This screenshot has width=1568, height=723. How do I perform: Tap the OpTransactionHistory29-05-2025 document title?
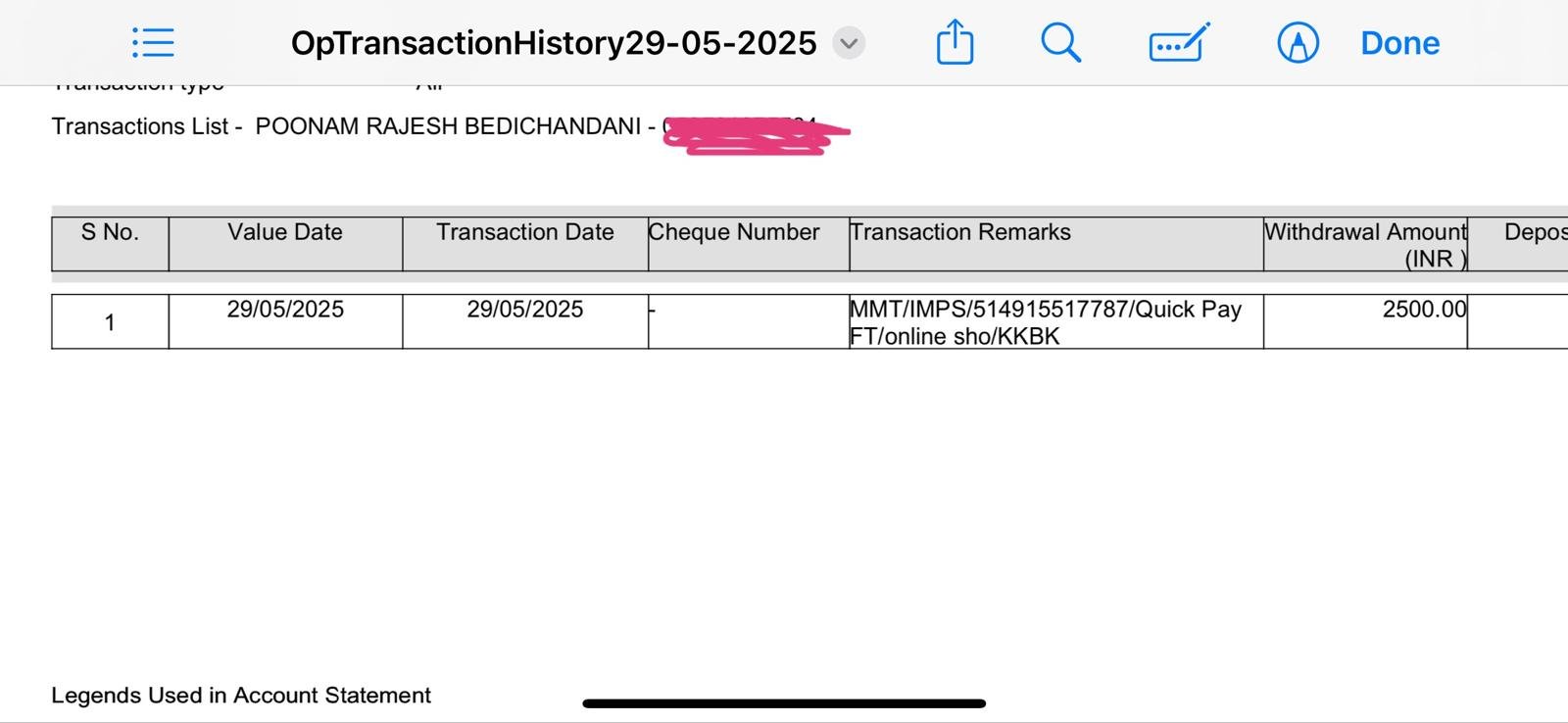tap(554, 43)
